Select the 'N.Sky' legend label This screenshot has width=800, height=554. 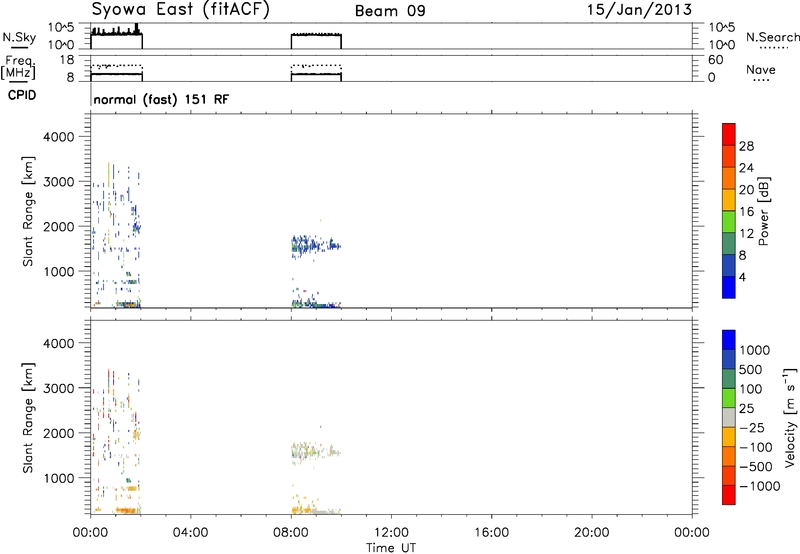(19, 38)
